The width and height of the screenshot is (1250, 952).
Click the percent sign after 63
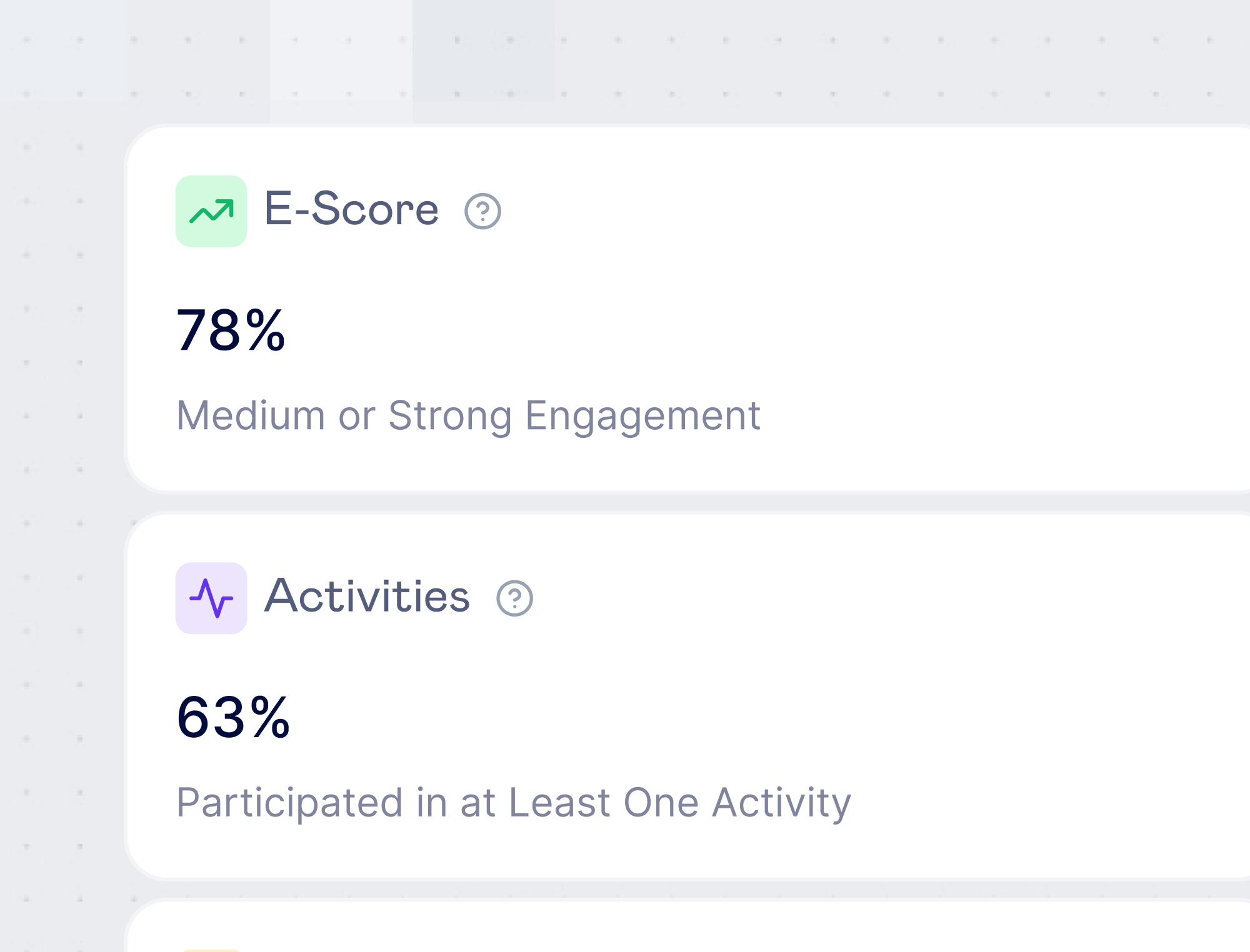(x=270, y=717)
